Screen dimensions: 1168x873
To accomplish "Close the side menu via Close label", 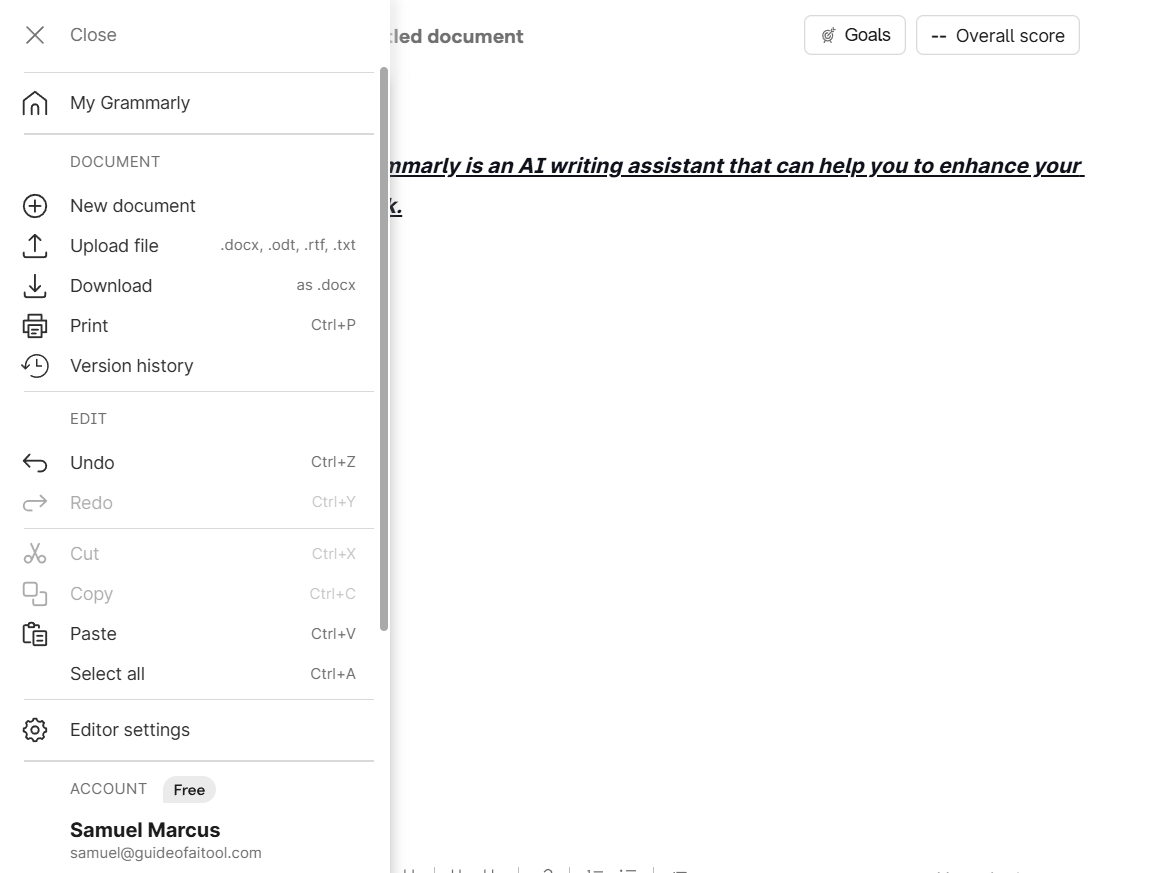I will pos(93,35).
